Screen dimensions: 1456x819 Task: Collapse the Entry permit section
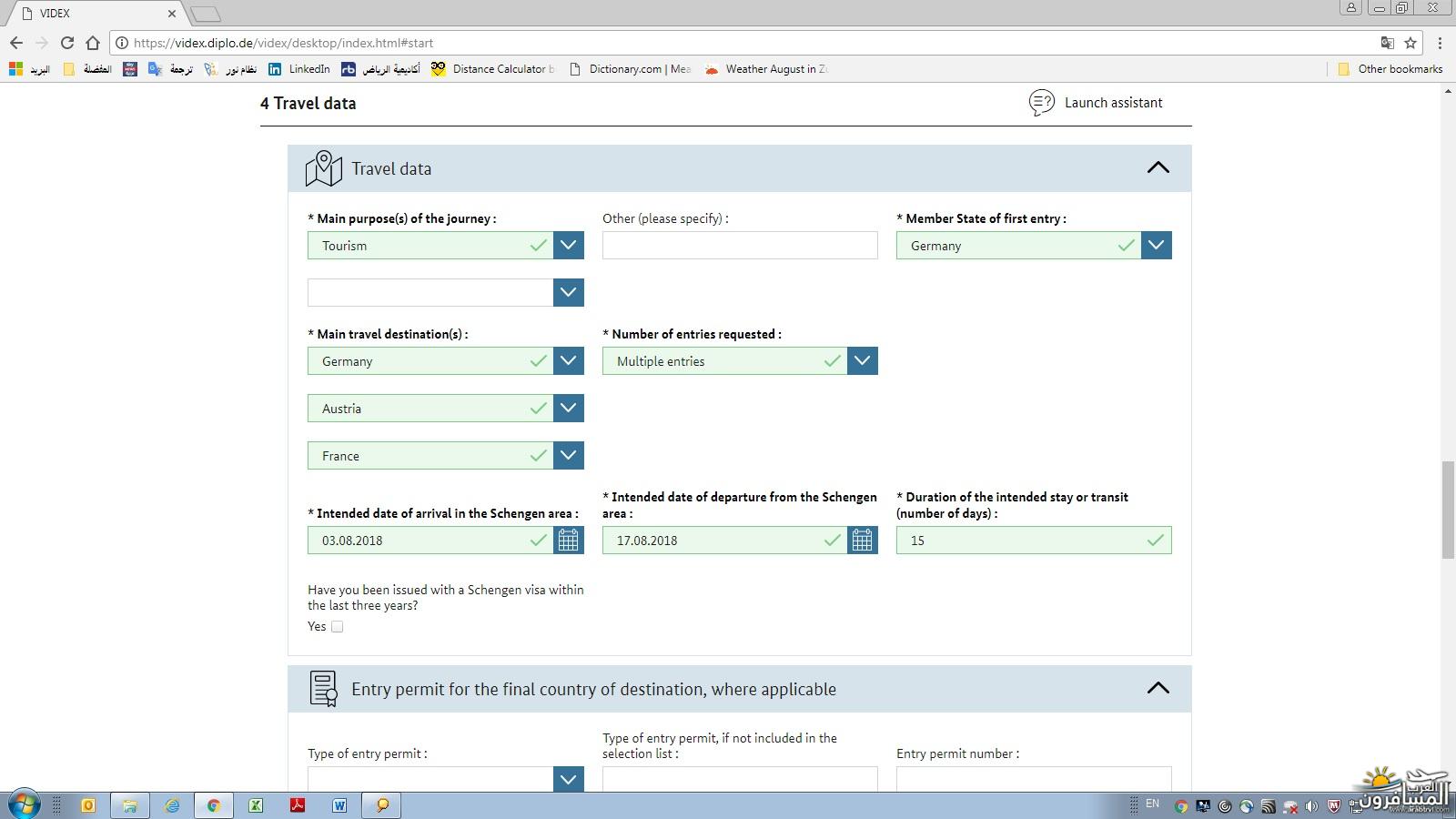pyautogui.click(x=1158, y=689)
